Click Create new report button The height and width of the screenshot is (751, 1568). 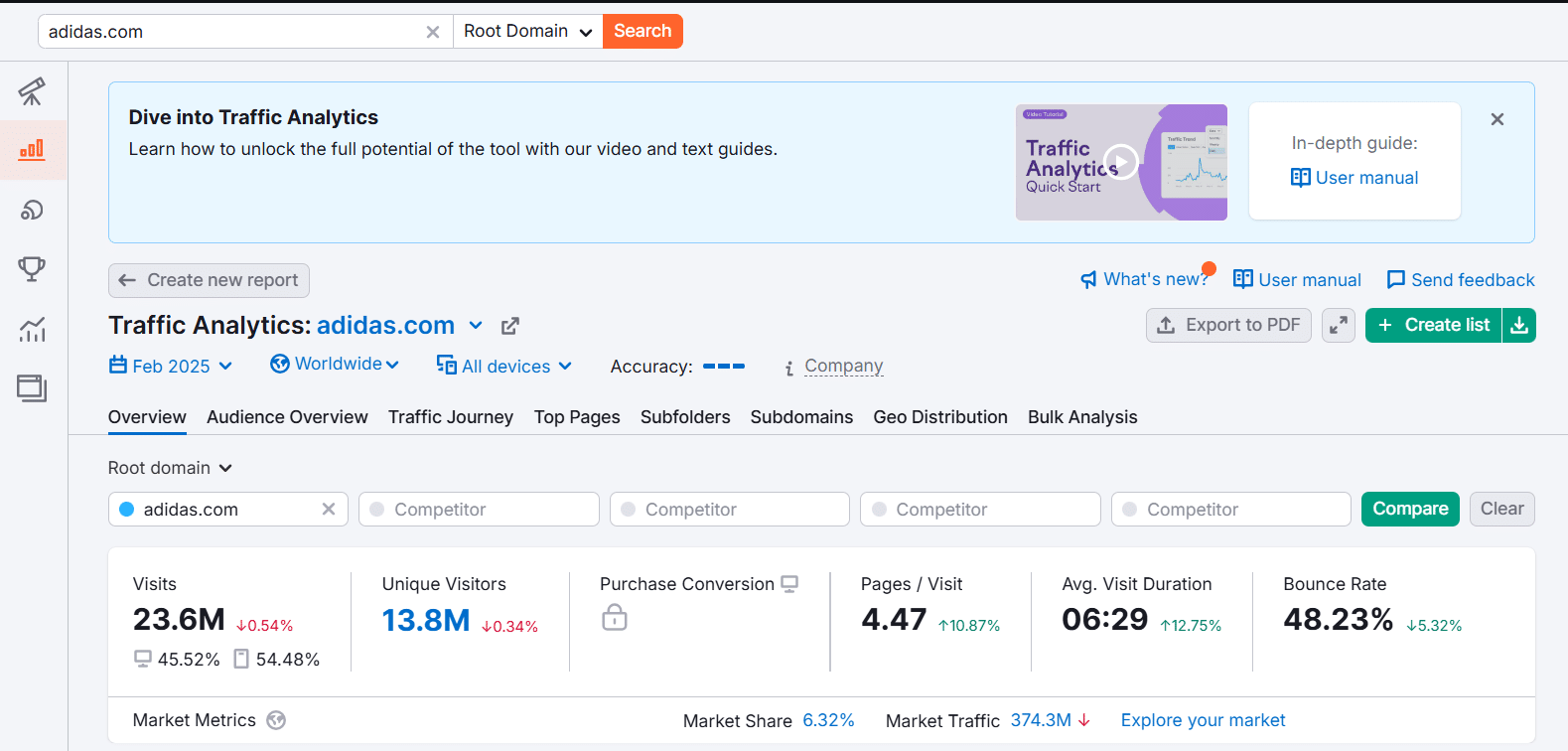coord(209,280)
